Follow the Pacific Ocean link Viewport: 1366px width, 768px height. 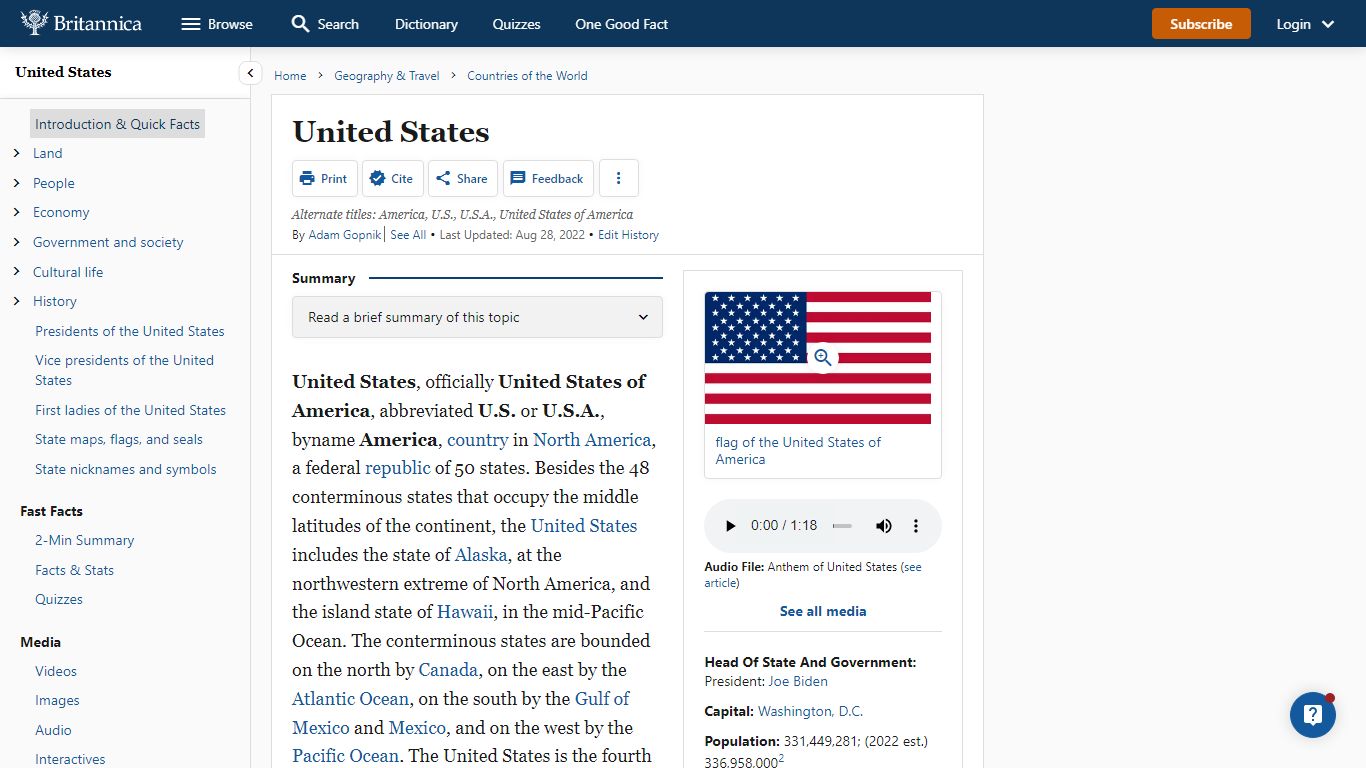345,755
